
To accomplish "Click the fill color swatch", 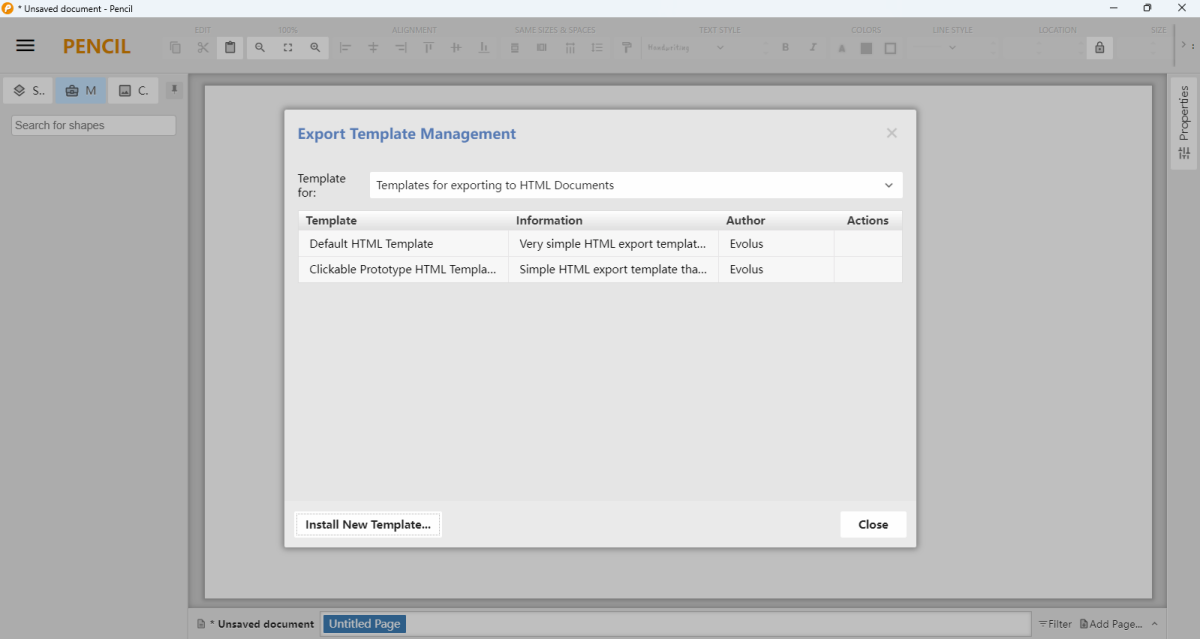I will click(866, 47).
